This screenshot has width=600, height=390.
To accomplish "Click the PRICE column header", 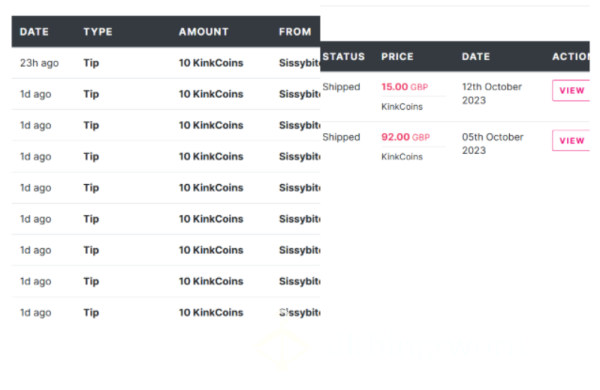I will point(397,57).
